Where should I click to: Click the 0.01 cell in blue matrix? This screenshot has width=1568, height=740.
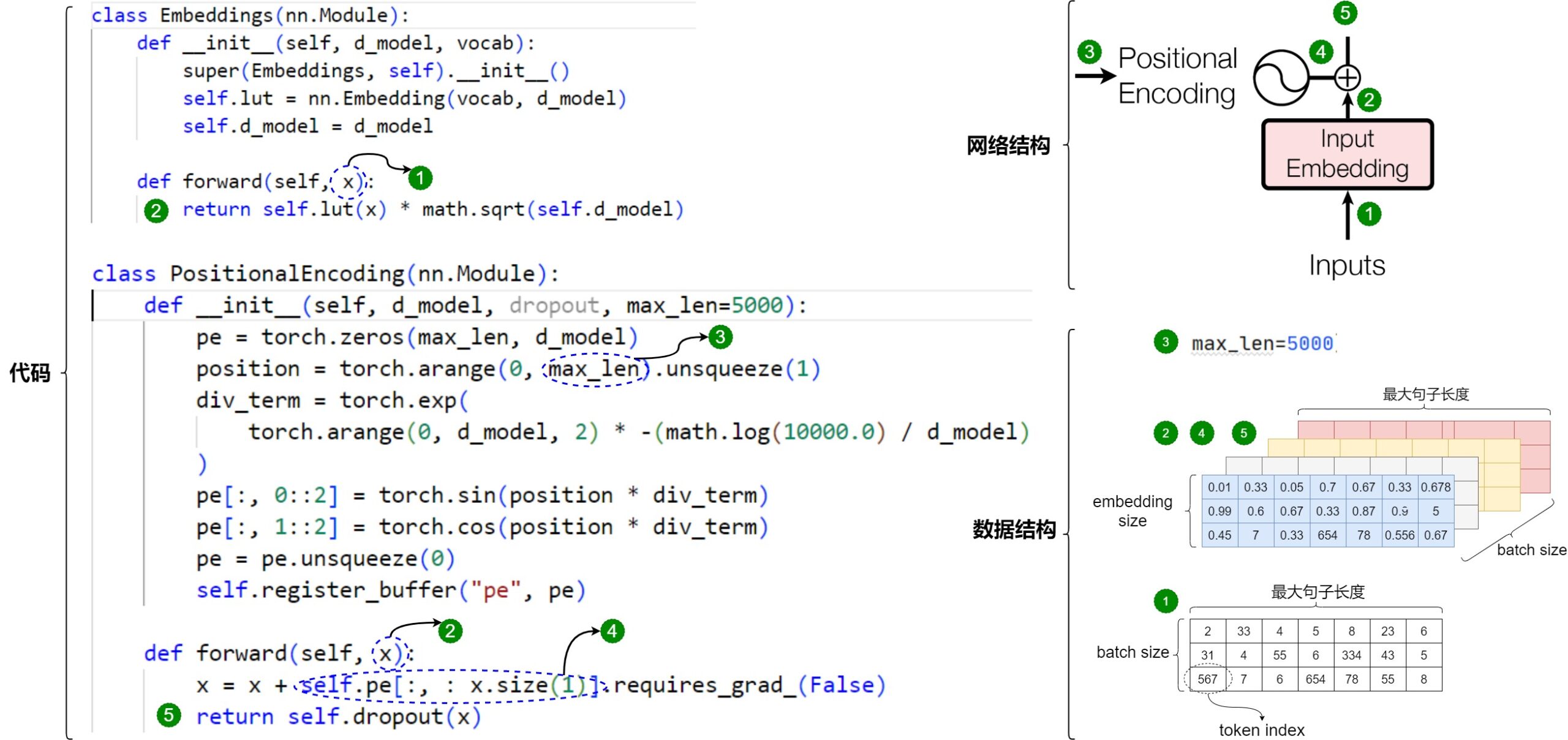(x=1219, y=488)
